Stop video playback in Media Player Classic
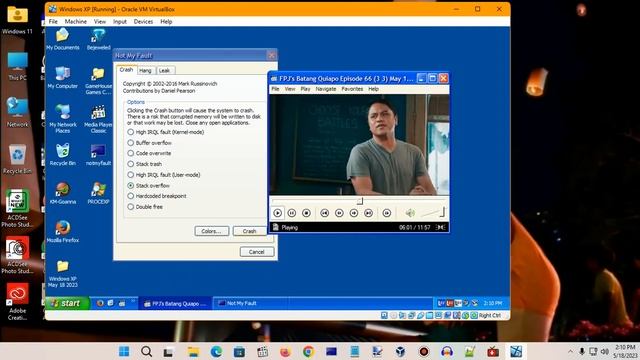 point(307,213)
